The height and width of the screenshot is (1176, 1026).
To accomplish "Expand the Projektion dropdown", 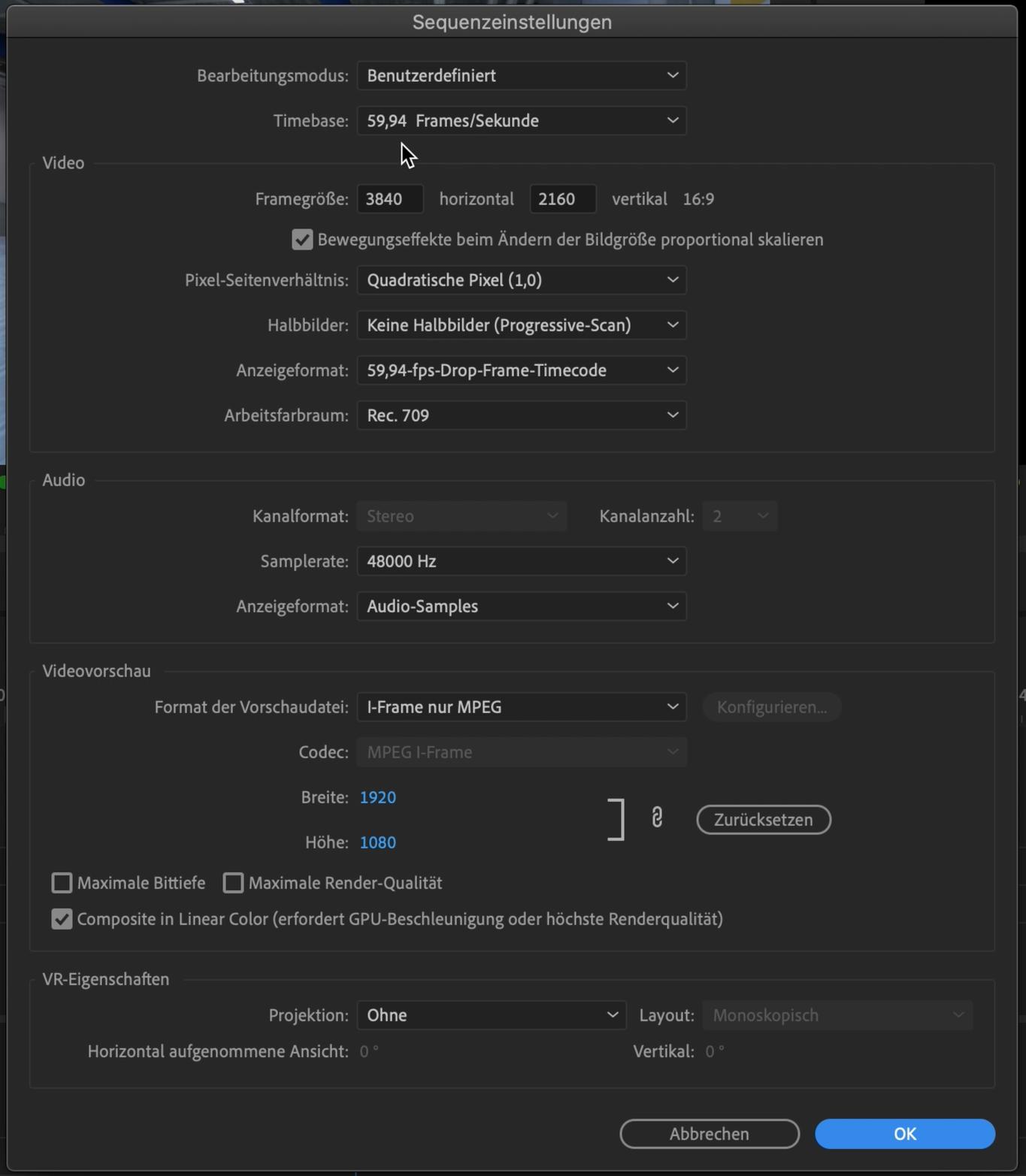I will 491,1015.
